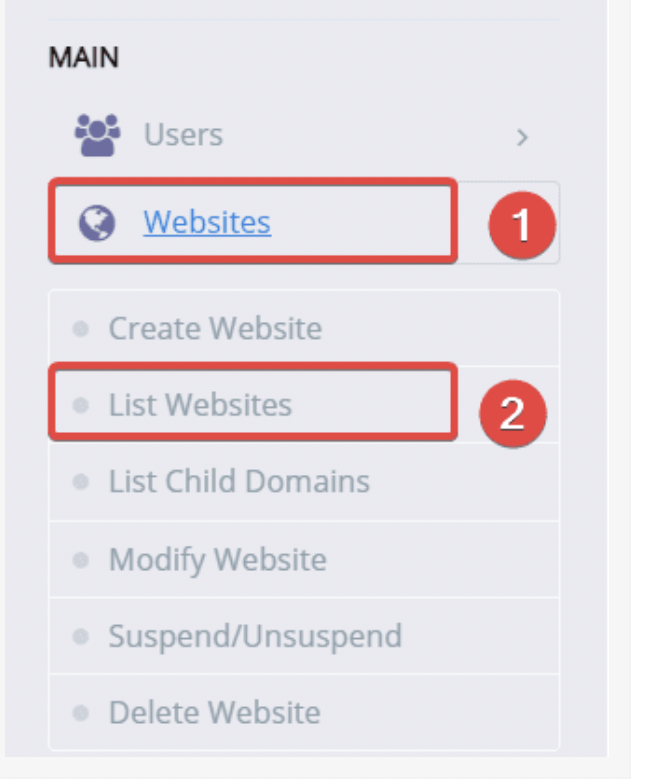The image size is (650, 782).
Task: Select List Websites
Action: (x=200, y=404)
